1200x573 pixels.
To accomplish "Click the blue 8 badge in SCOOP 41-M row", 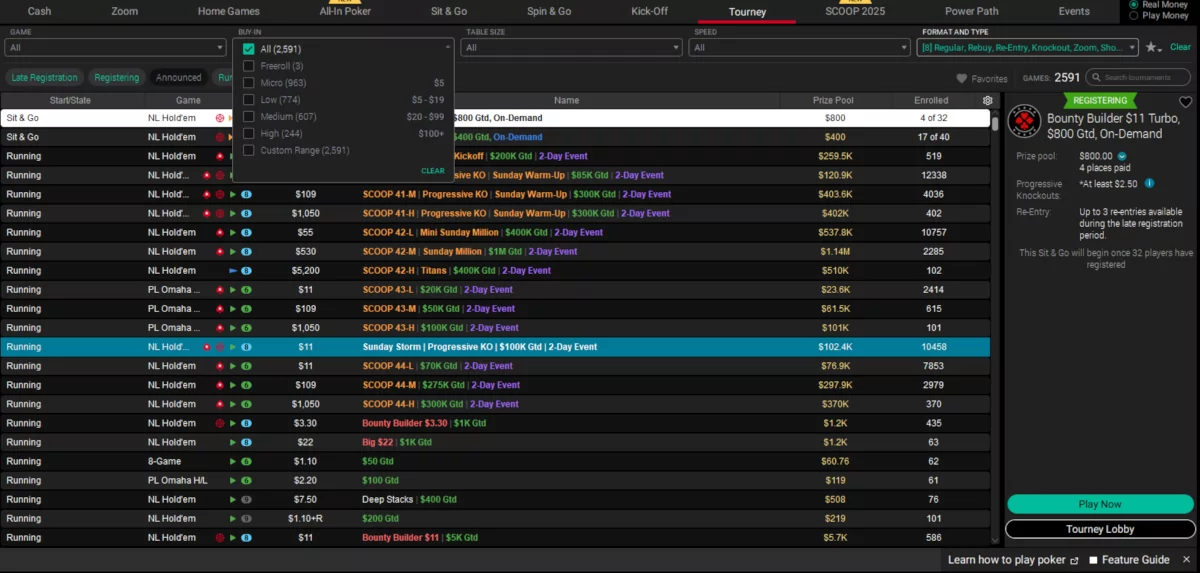I will point(246,195).
